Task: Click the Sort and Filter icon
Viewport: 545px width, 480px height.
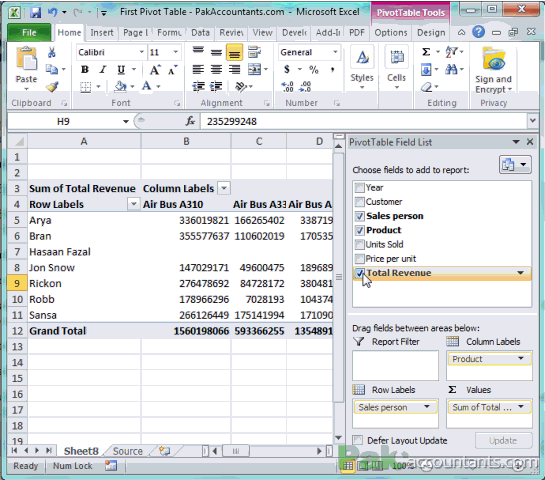Action: click(452, 52)
